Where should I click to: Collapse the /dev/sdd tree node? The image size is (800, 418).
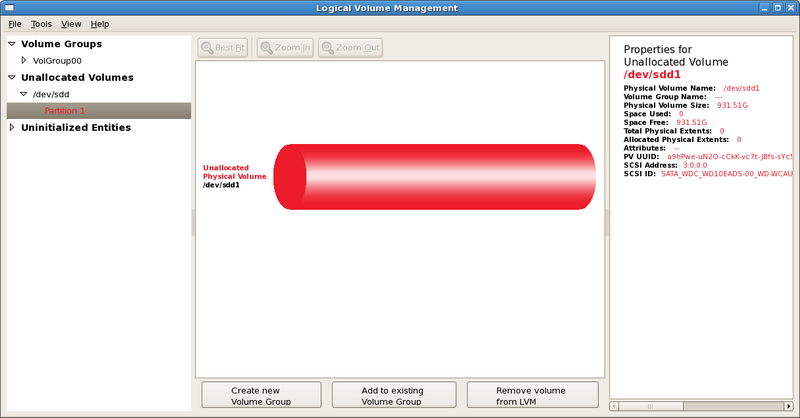[24, 94]
